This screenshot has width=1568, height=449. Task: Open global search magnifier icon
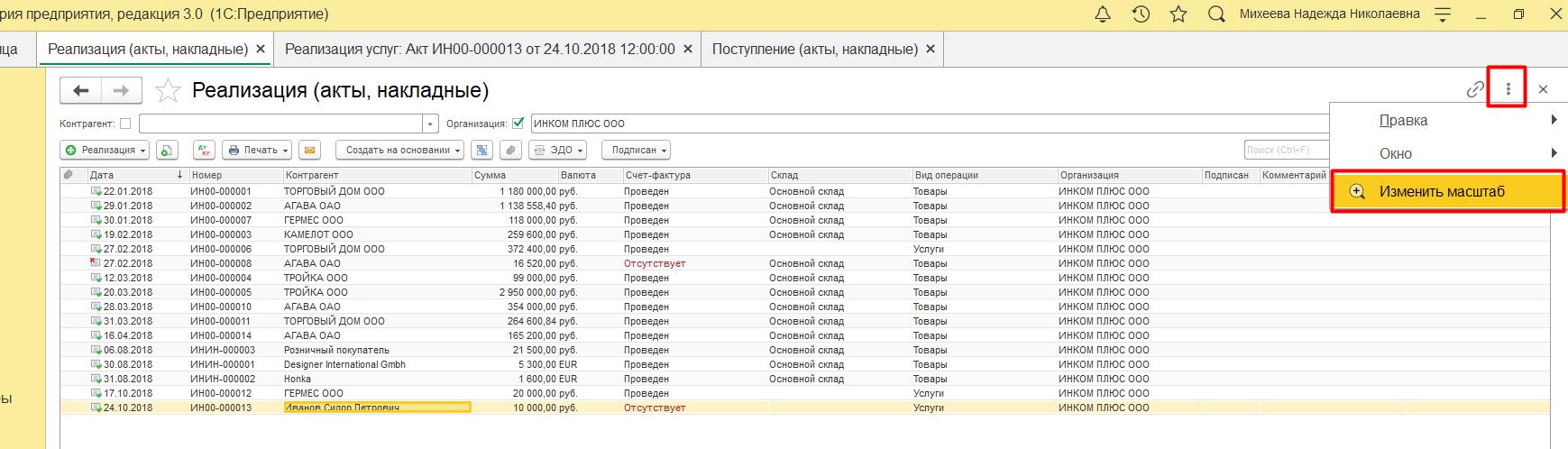(1216, 14)
